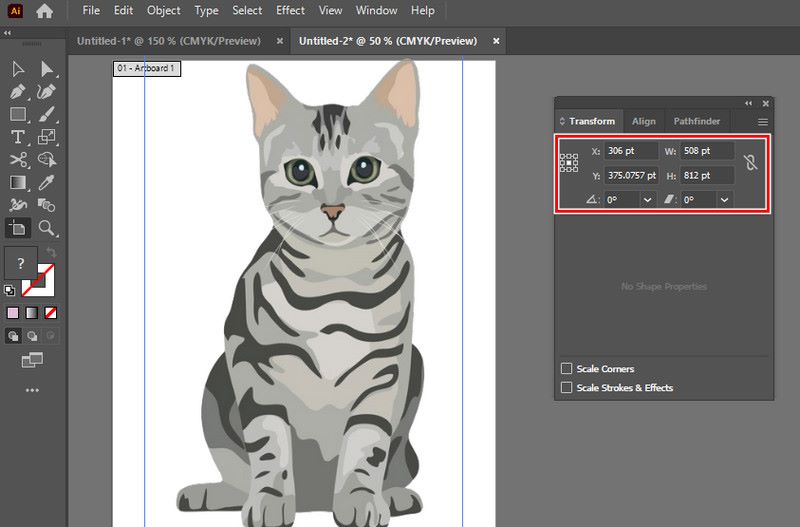Open the Help menu
Screen dimensions: 800x527
[423, 10]
